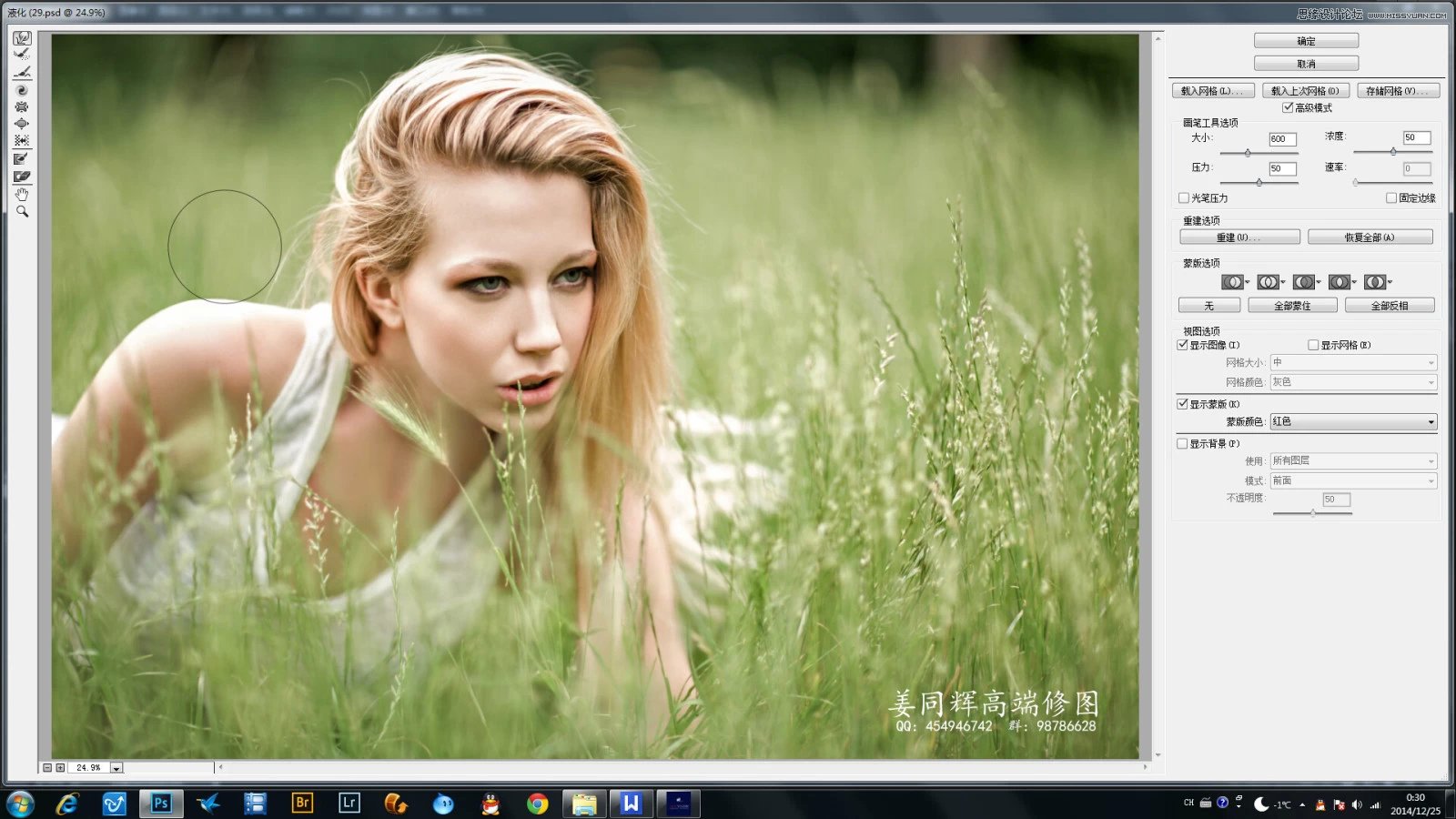Image resolution: width=1456 pixels, height=819 pixels.
Task: Switch to the Thaw Mask tool
Action: tap(22, 177)
